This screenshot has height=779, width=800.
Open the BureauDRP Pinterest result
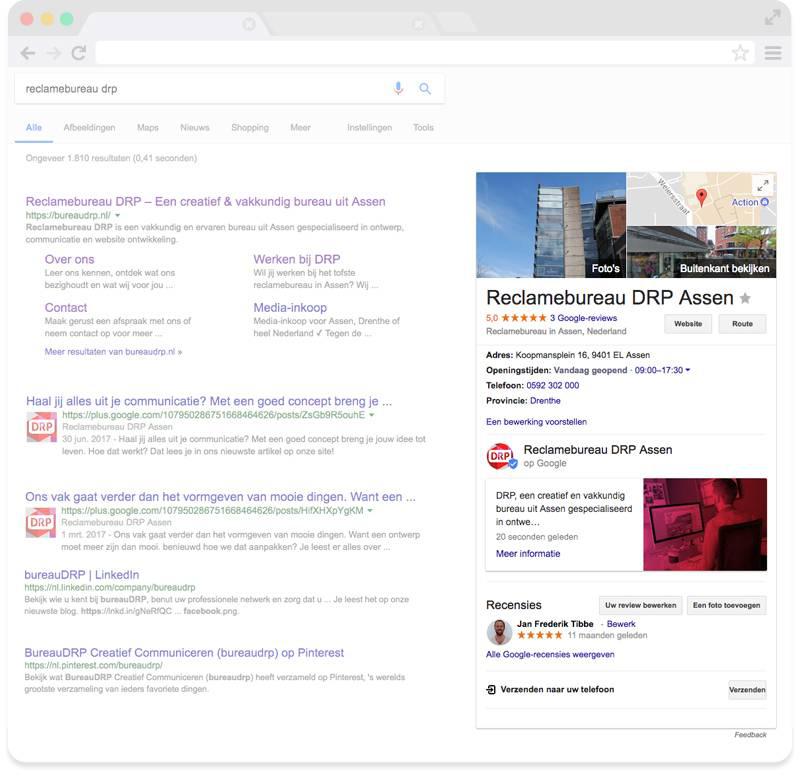(x=184, y=652)
